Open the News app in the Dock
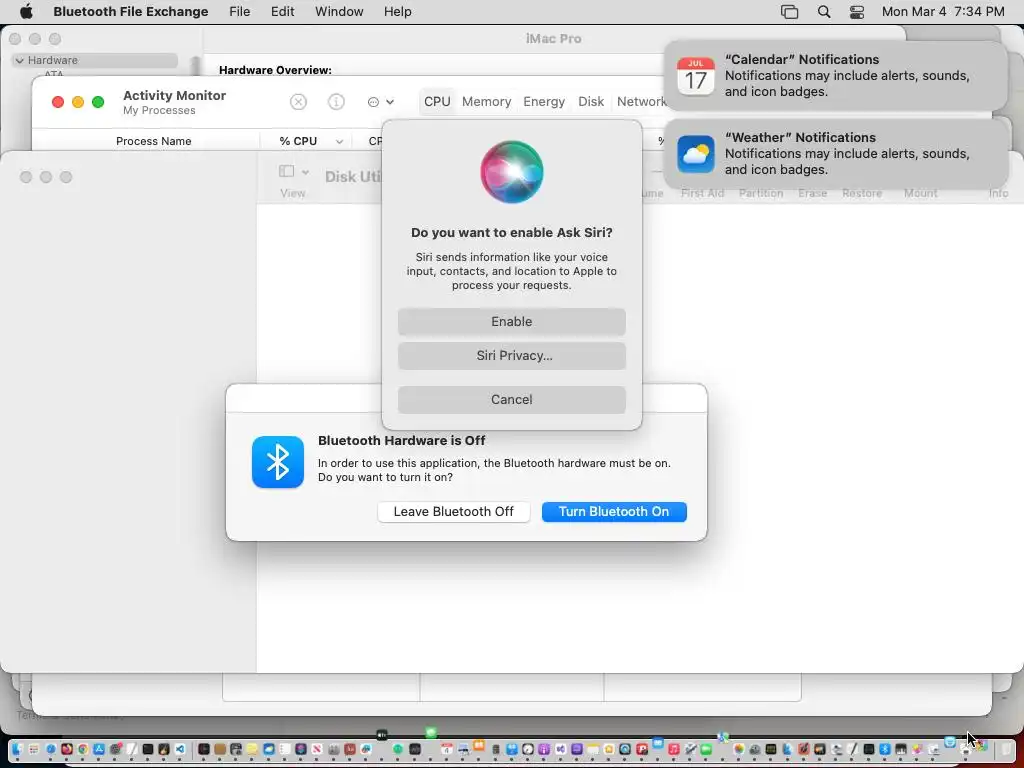This screenshot has width=1024, height=768. tap(317, 748)
